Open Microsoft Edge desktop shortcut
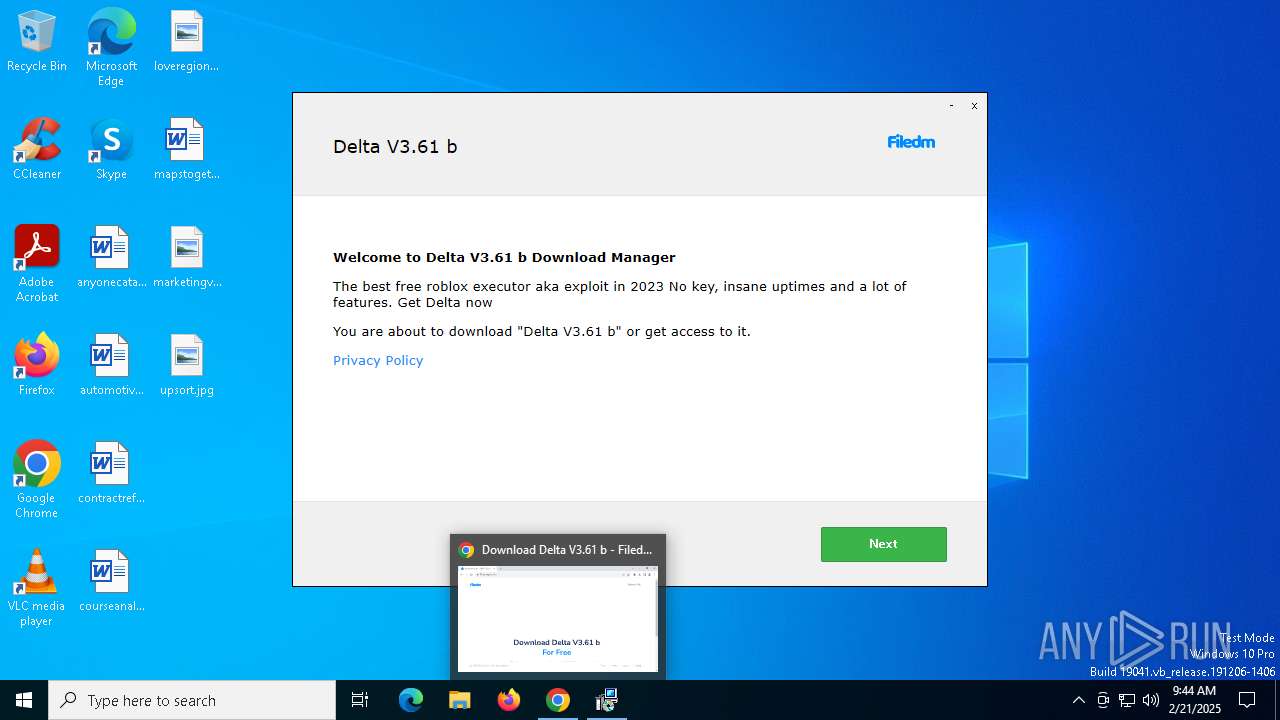Viewport: 1280px width, 720px height. coord(111,48)
